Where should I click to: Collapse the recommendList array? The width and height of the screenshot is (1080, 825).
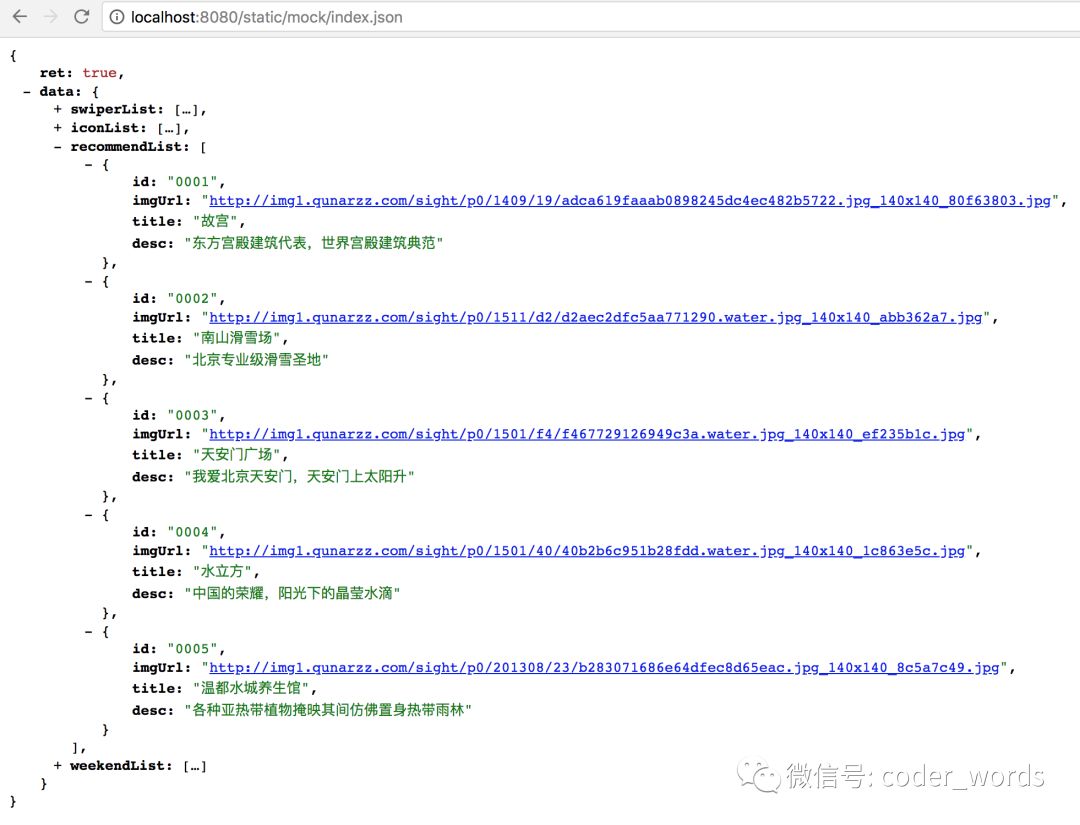(58, 147)
